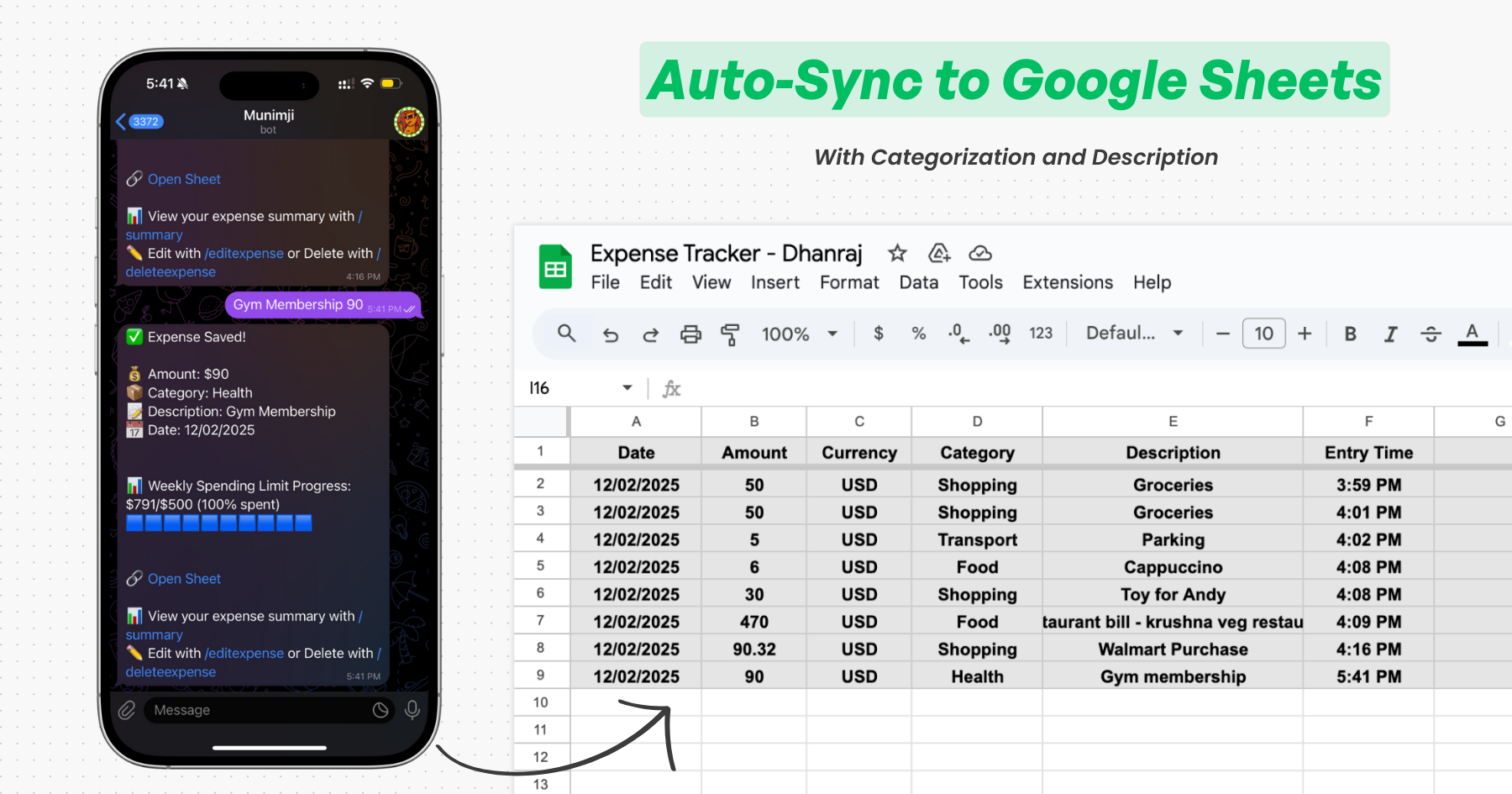
Task: Click Decrease decimal places icon
Action: coord(958,334)
